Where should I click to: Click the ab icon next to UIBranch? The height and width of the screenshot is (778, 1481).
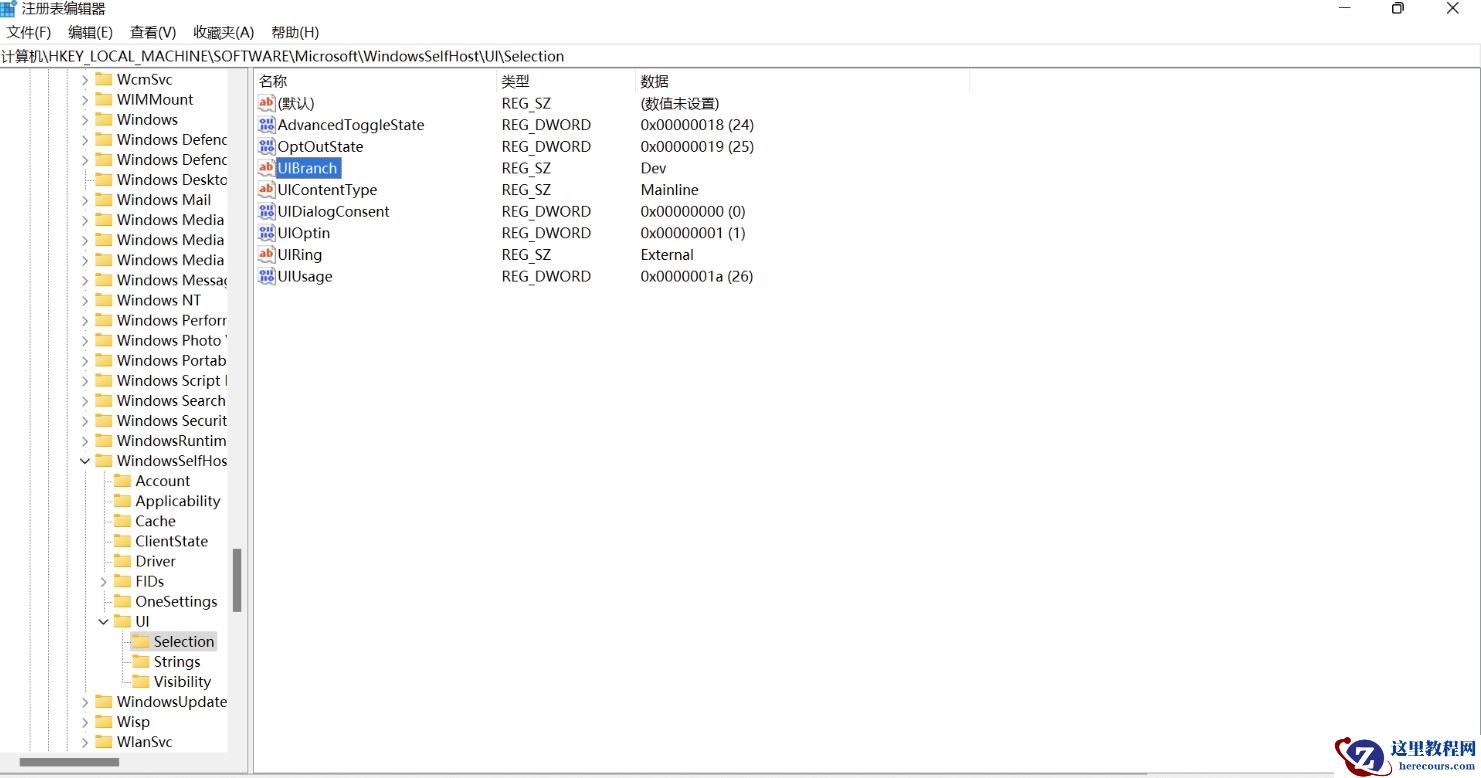point(266,168)
